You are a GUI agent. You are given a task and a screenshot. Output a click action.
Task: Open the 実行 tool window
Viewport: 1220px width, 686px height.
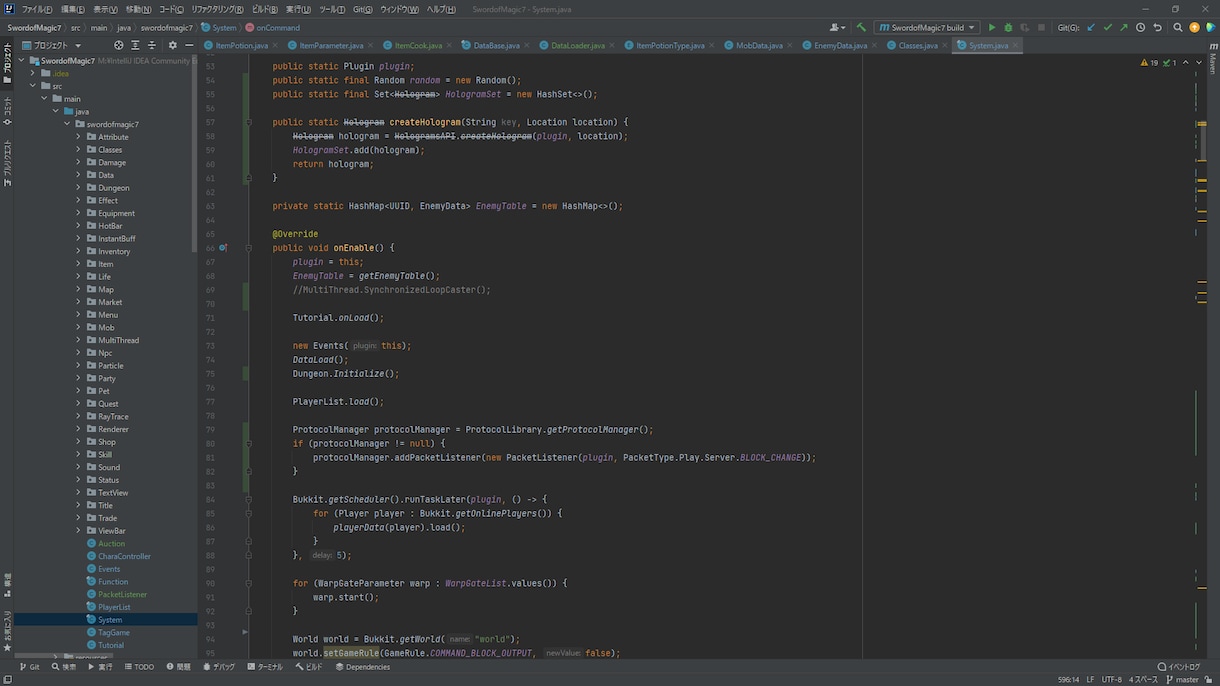coord(100,667)
